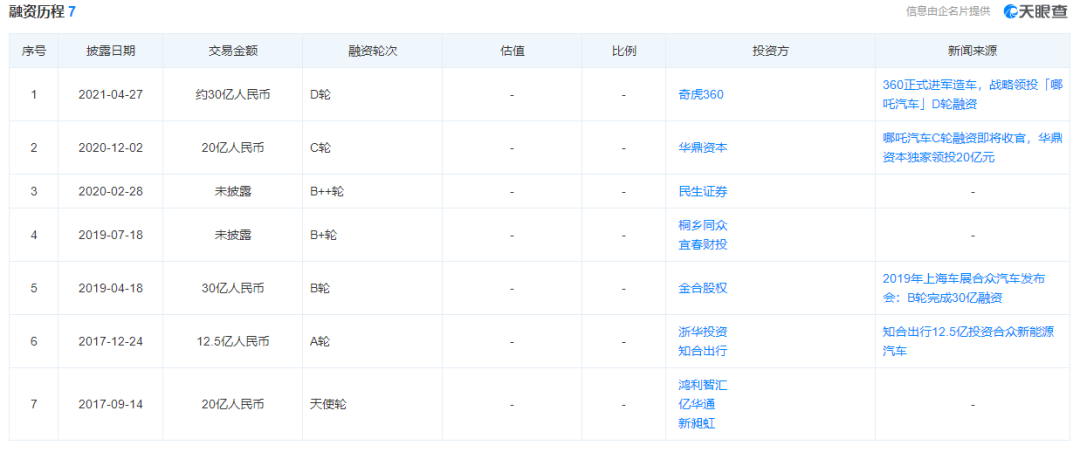This screenshot has width=1080, height=452.
Task: Select the date 2019-07-18 cell
Action: tap(110, 235)
